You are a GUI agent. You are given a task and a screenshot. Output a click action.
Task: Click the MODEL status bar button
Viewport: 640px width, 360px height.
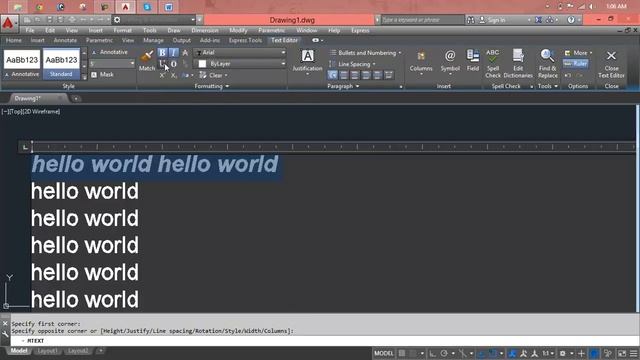click(x=384, y=353)
